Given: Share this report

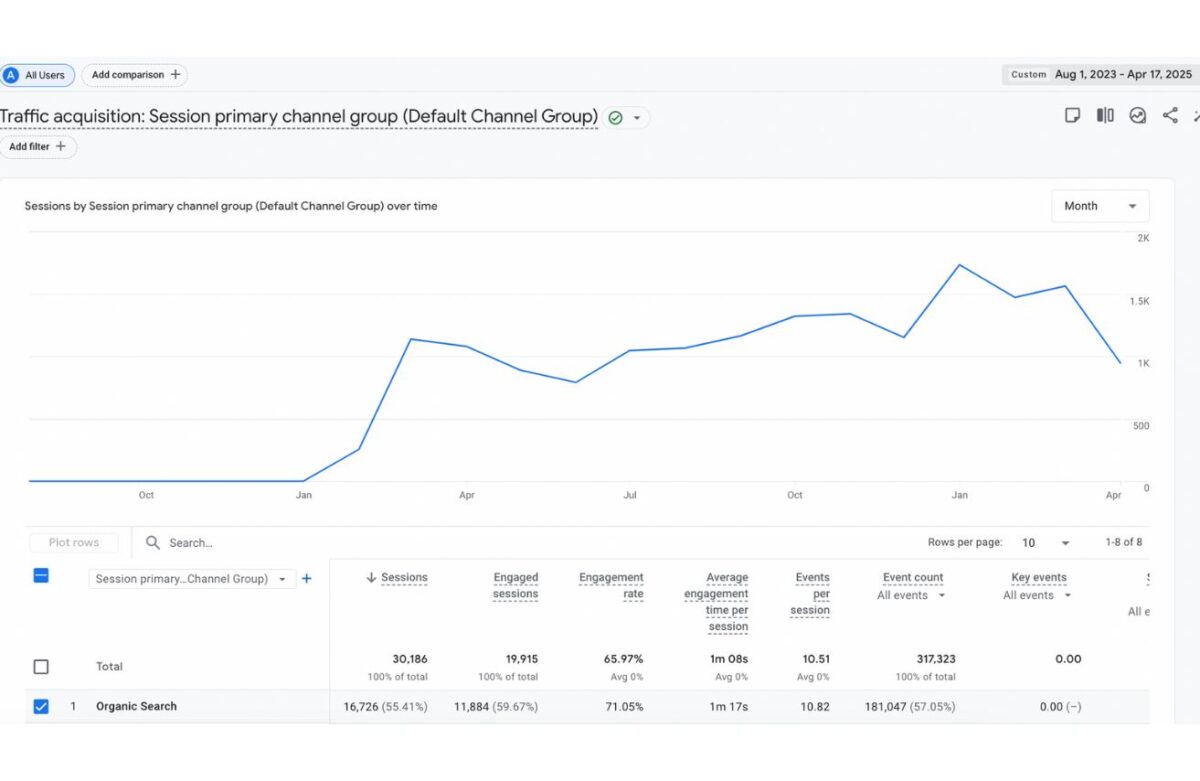Looking at the screenshot, I should (1170, 115).
